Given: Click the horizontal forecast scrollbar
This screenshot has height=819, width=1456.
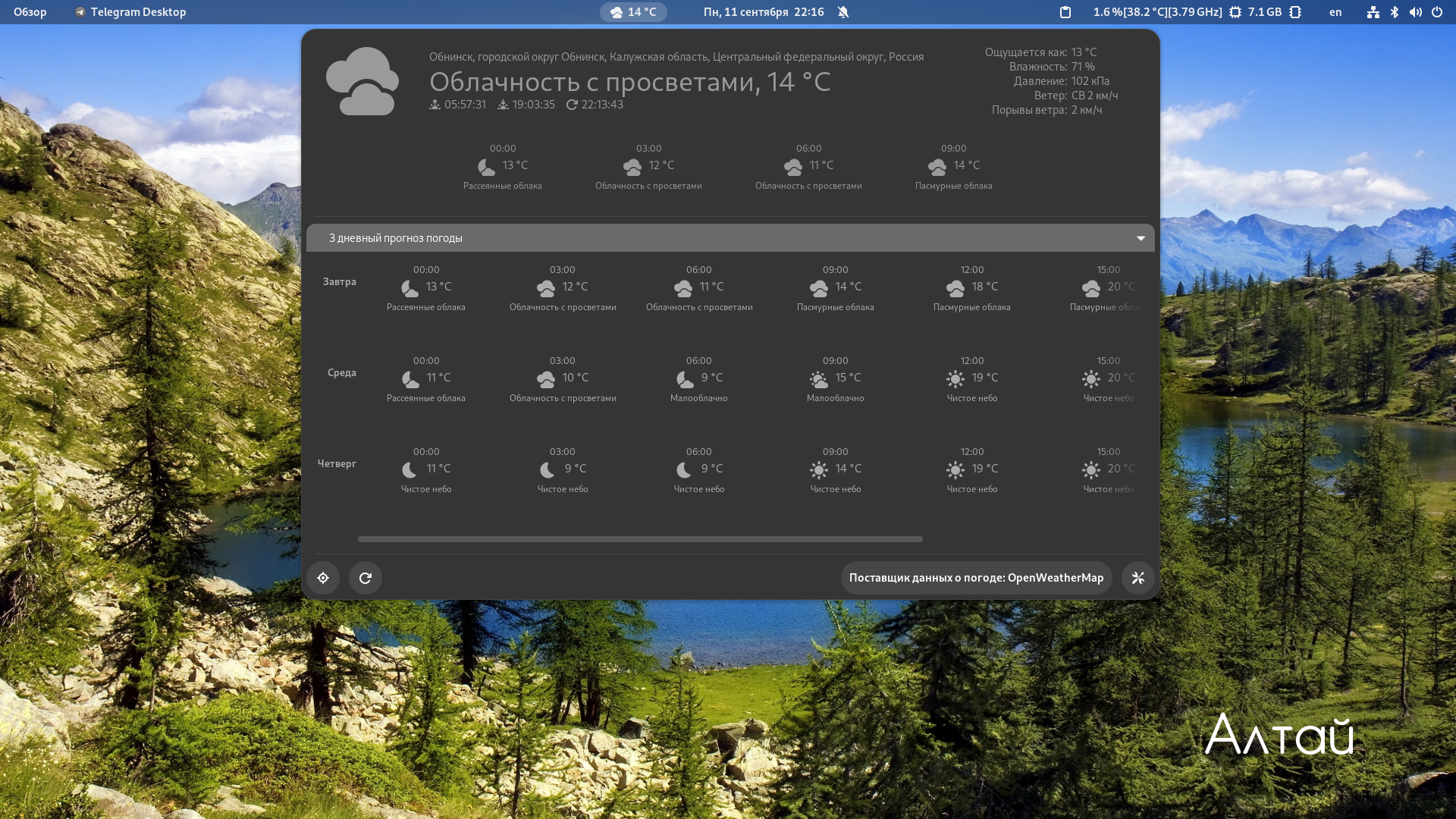Looking at the screenshot, I should 640,539.
